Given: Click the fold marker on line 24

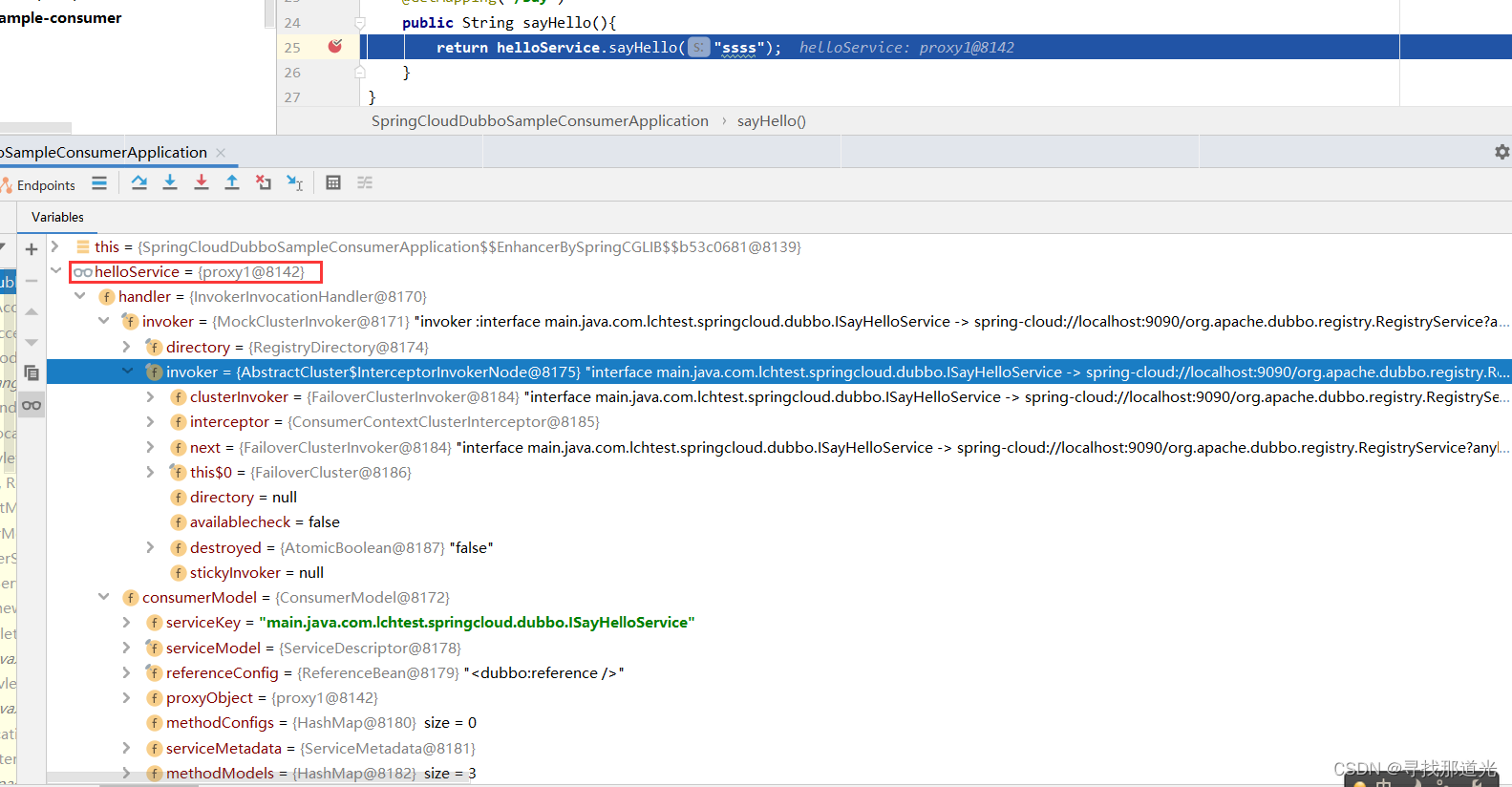Looking at the screenshot, I should tap(360, 22).
